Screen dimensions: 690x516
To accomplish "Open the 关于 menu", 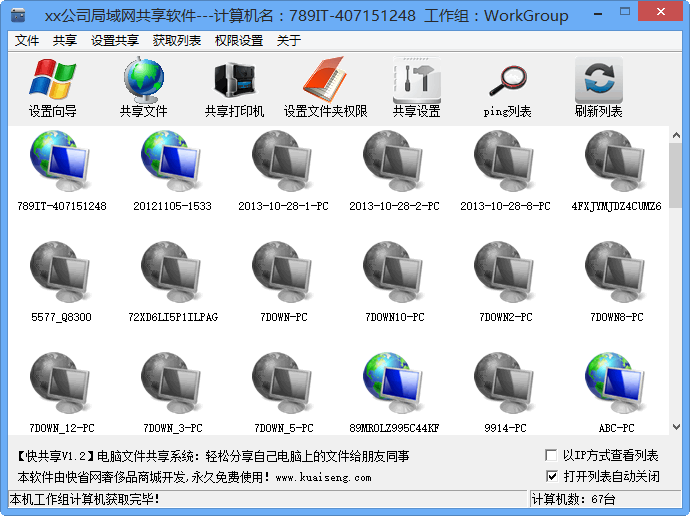I will tap(289, 40).
